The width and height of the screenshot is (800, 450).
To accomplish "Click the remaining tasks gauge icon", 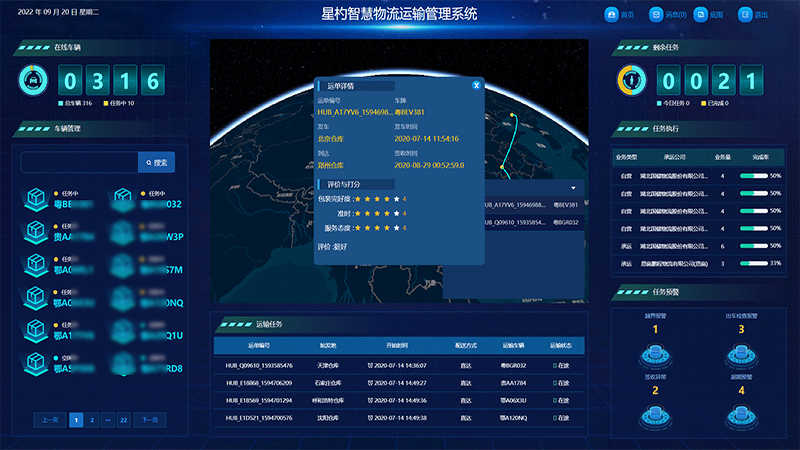I will pos(631,81).
